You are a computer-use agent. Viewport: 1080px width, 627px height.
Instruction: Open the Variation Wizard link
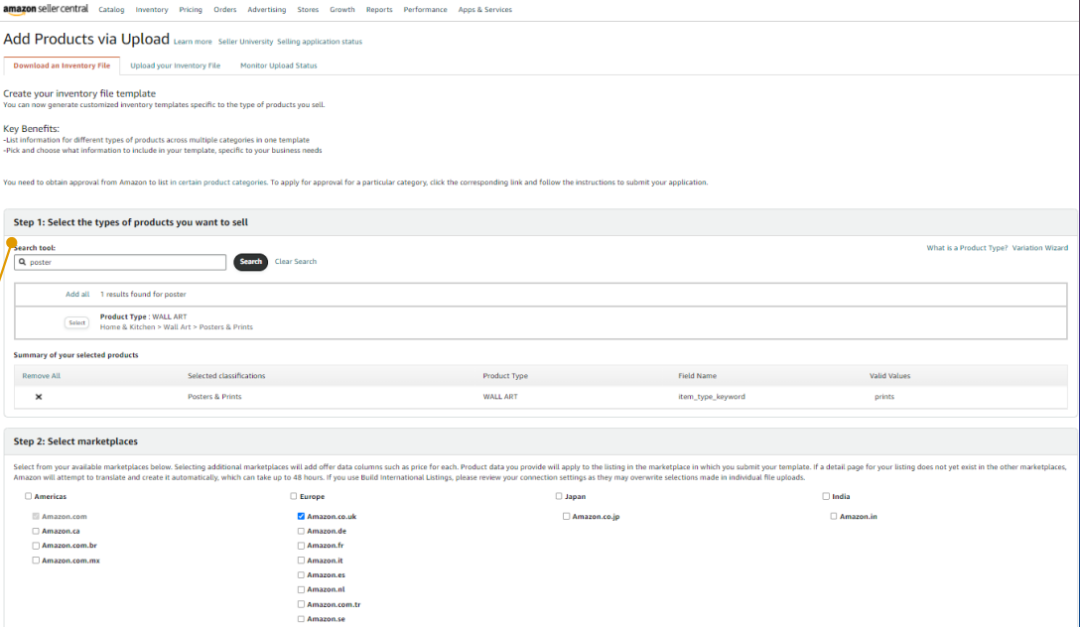(x=1039, y=248)
